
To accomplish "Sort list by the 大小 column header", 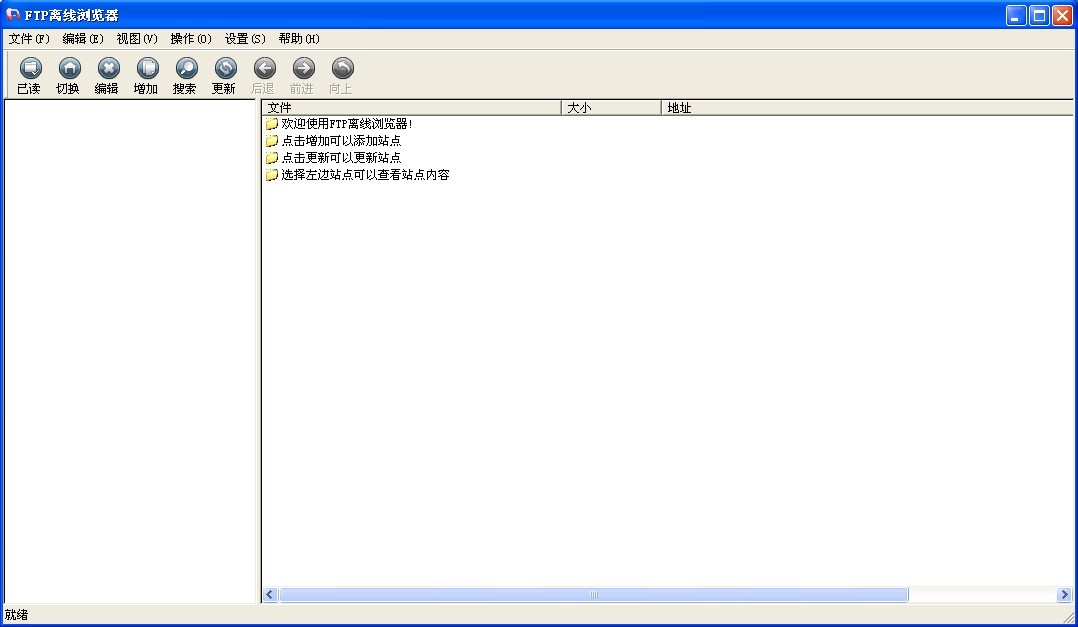I will click(611, 108).
